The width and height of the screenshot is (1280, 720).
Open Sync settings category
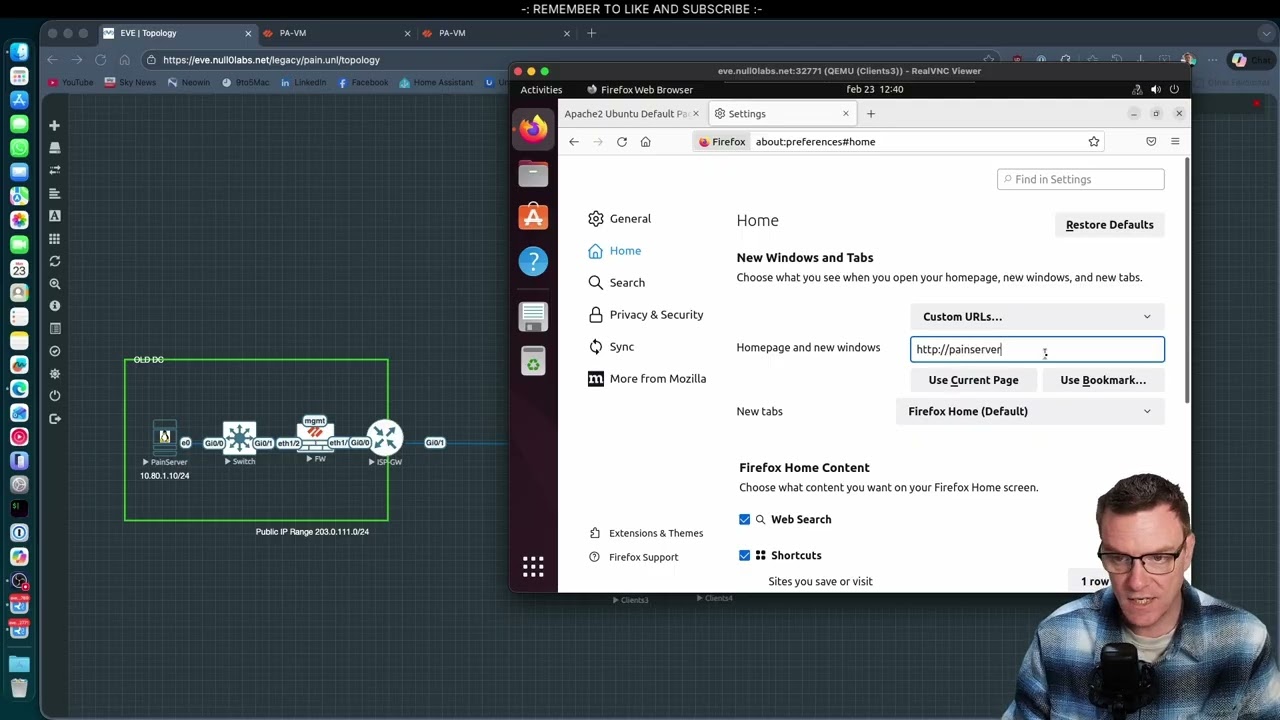611,347
